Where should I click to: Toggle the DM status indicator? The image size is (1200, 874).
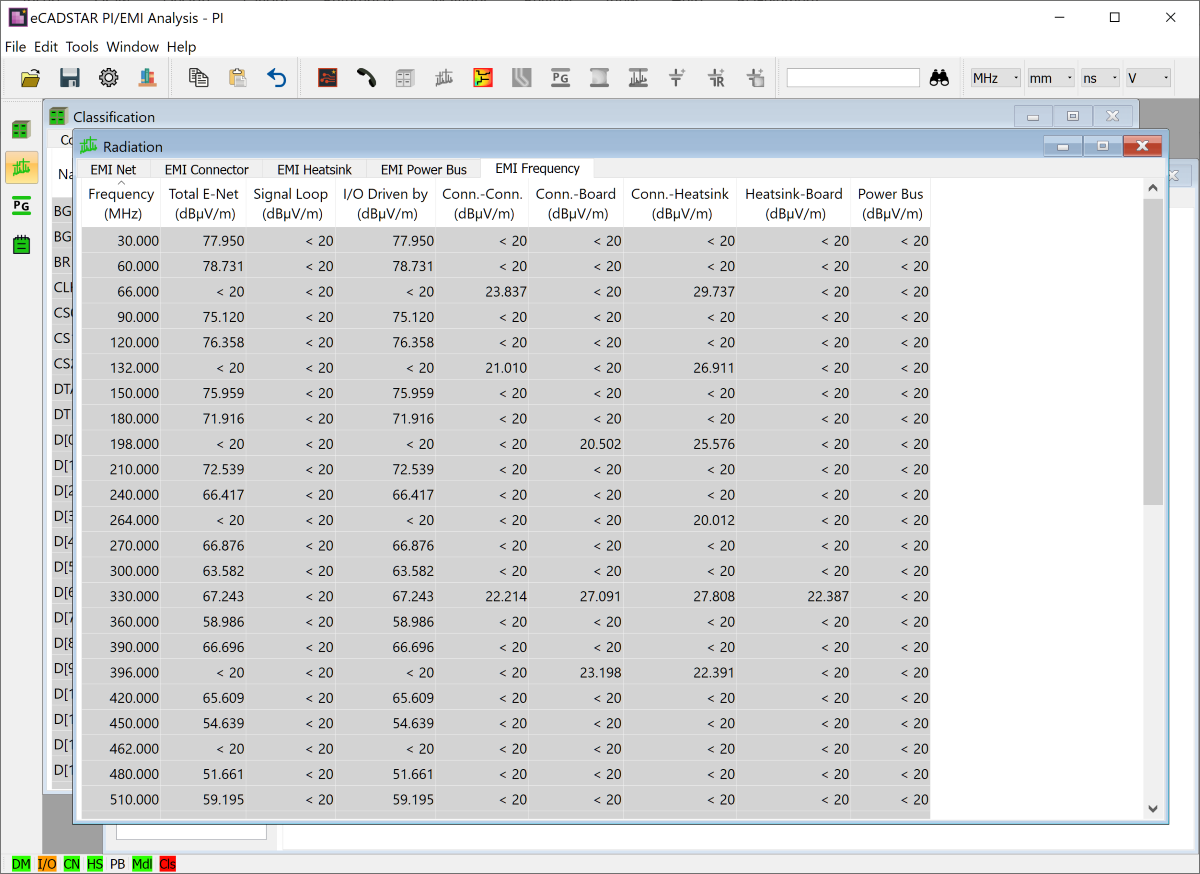(21, 864)
